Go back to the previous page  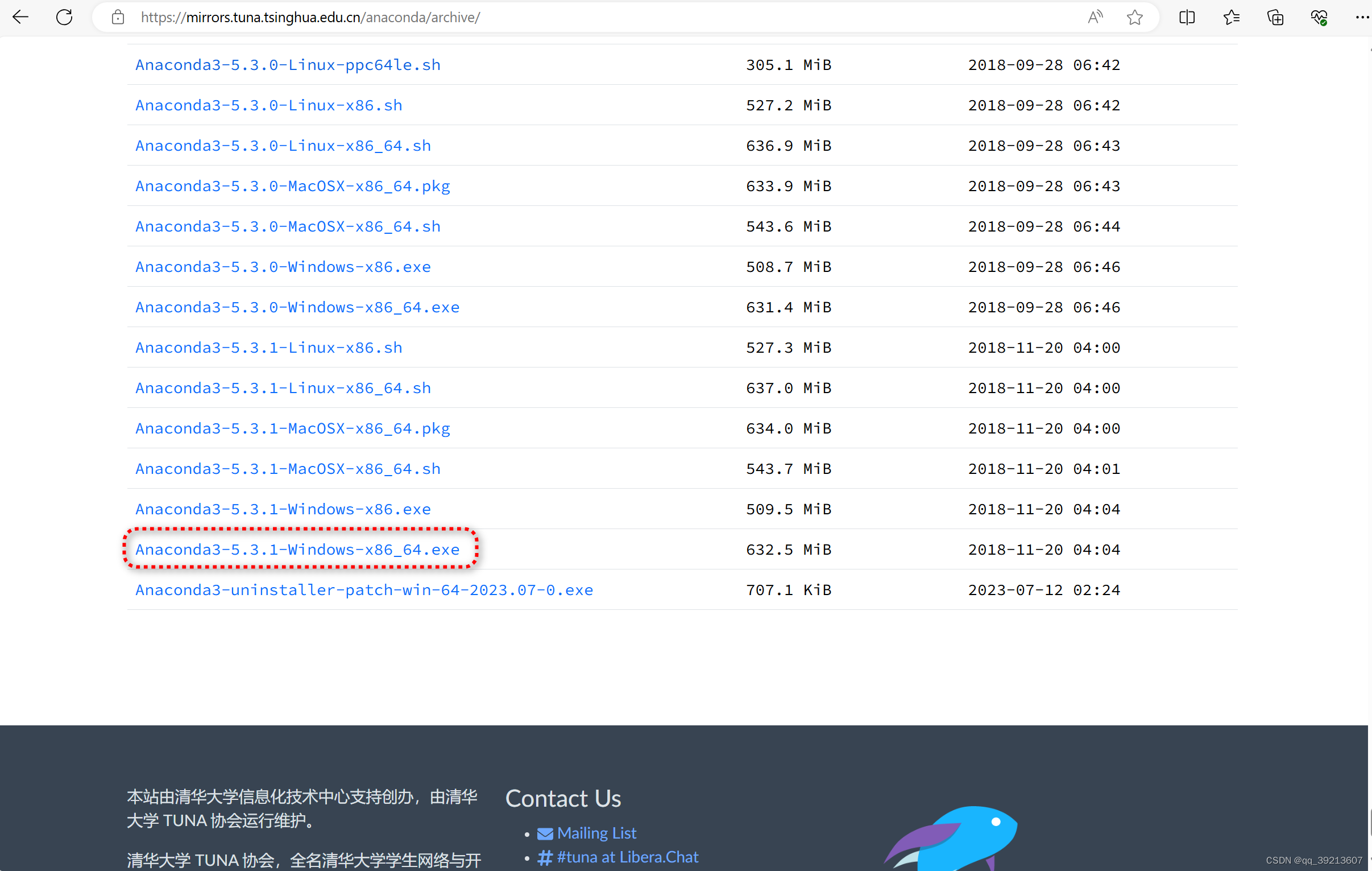pos(20,17)
